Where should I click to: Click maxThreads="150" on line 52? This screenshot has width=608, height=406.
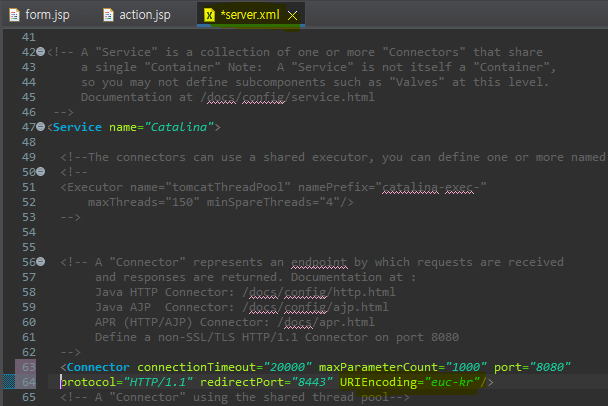point(144,202)
